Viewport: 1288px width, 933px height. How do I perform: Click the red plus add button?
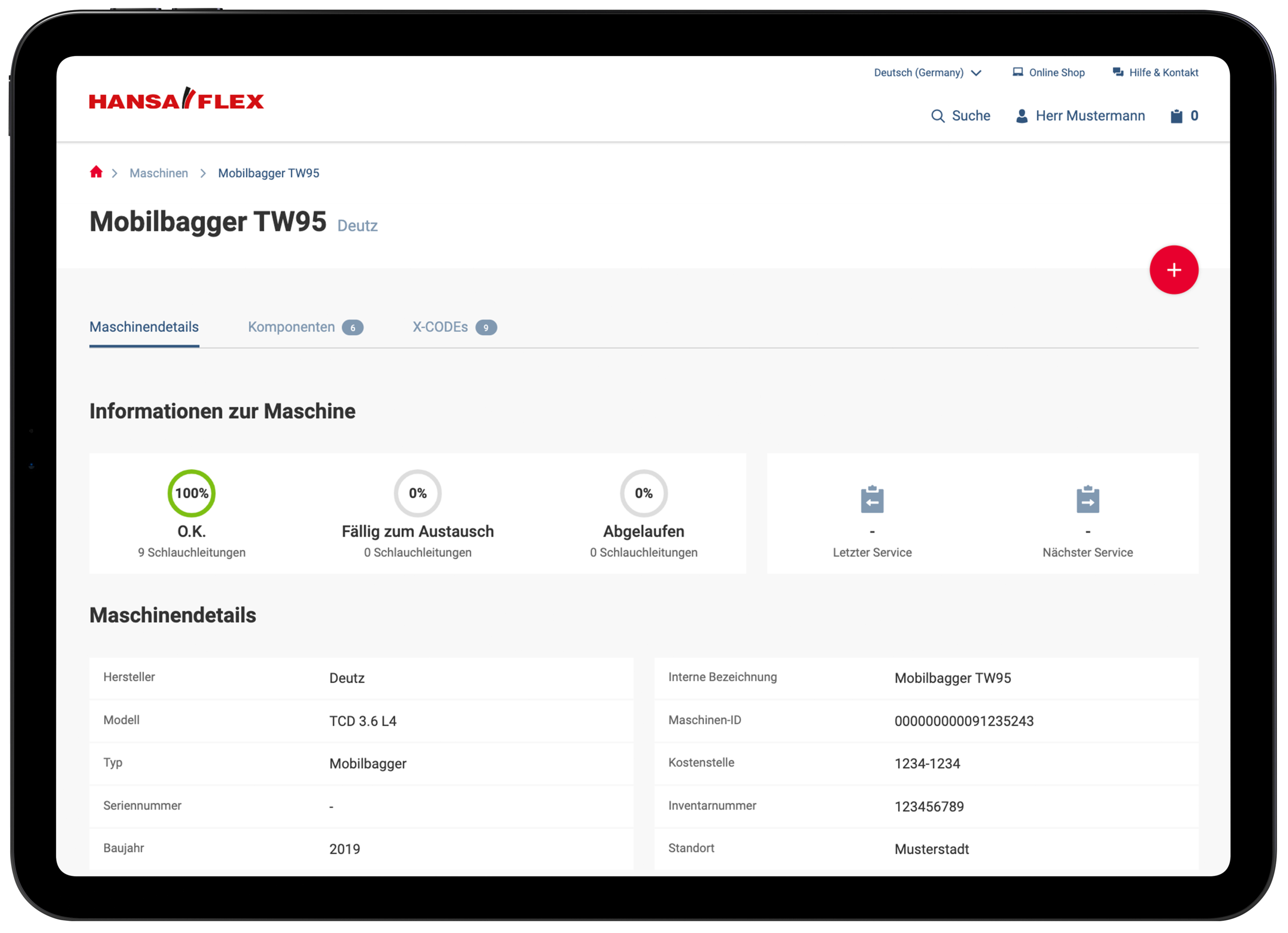point(1173,270)
